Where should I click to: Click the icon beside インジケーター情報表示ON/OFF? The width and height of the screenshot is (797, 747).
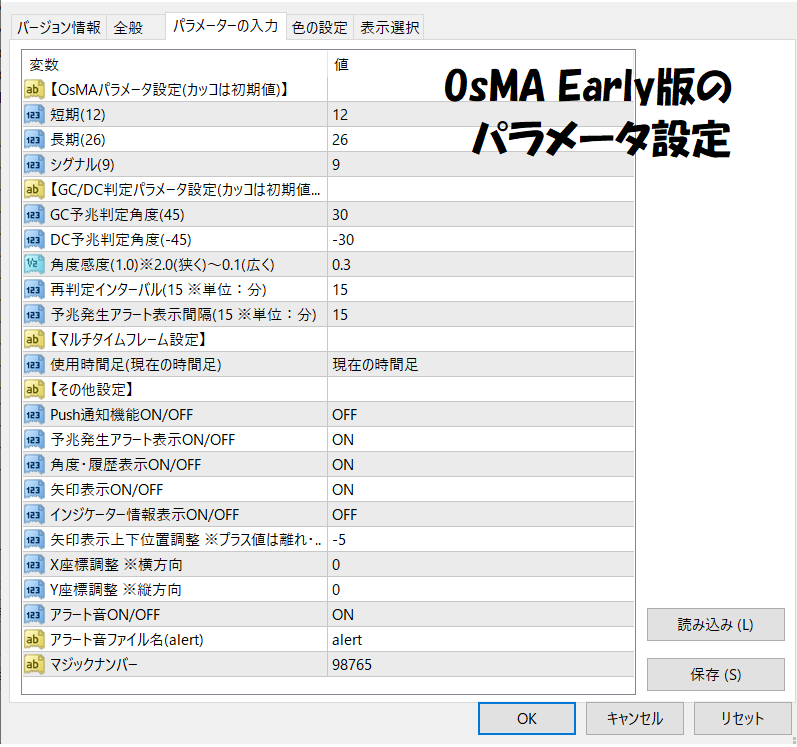(x=34, y=515)
